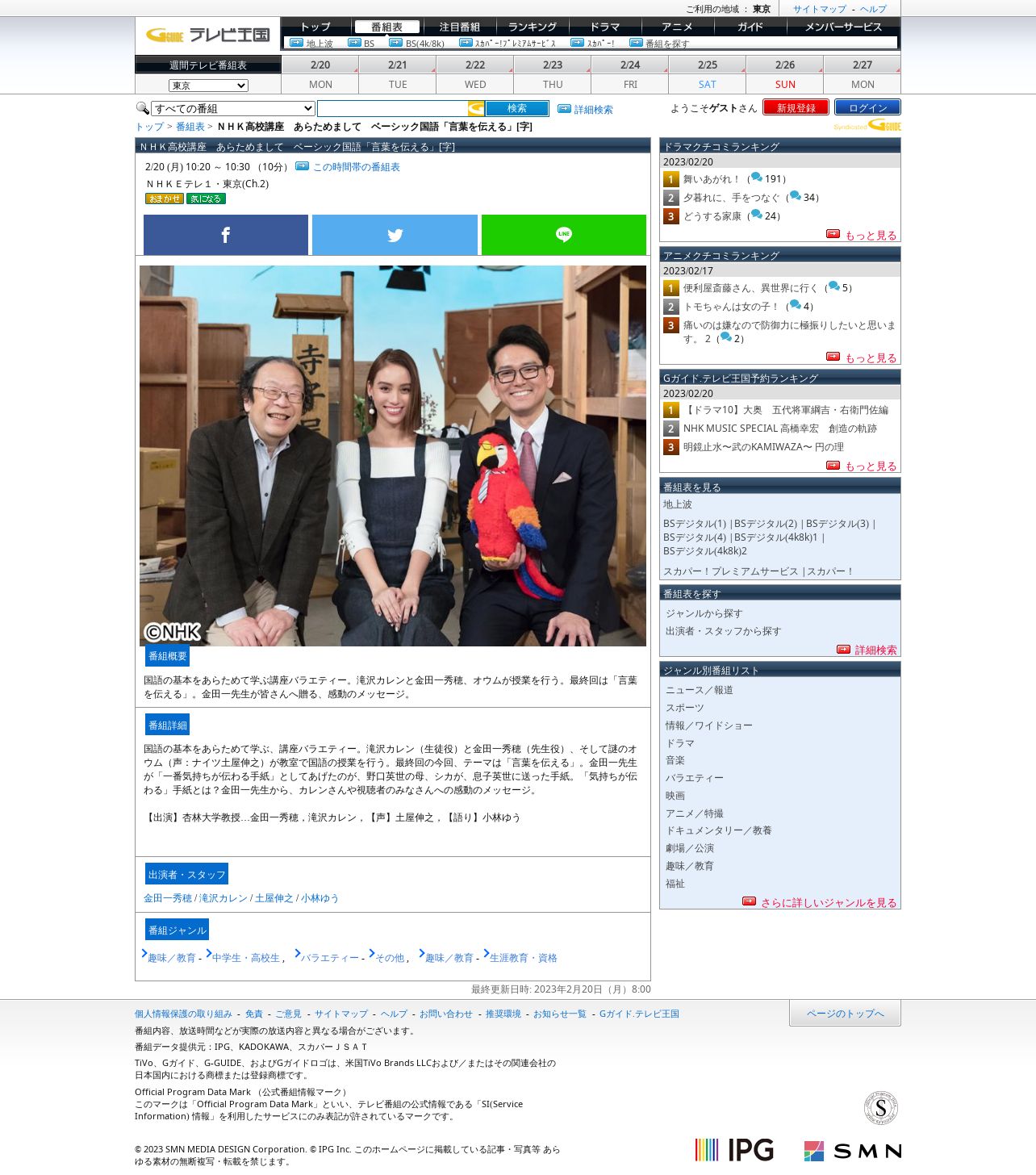Click red arrow icon in アニメクチコミランキング もっと見る
Image resolution: width=1036 pixels, height=1175 pixels.
pyautogui.click(x=833, y=357)
